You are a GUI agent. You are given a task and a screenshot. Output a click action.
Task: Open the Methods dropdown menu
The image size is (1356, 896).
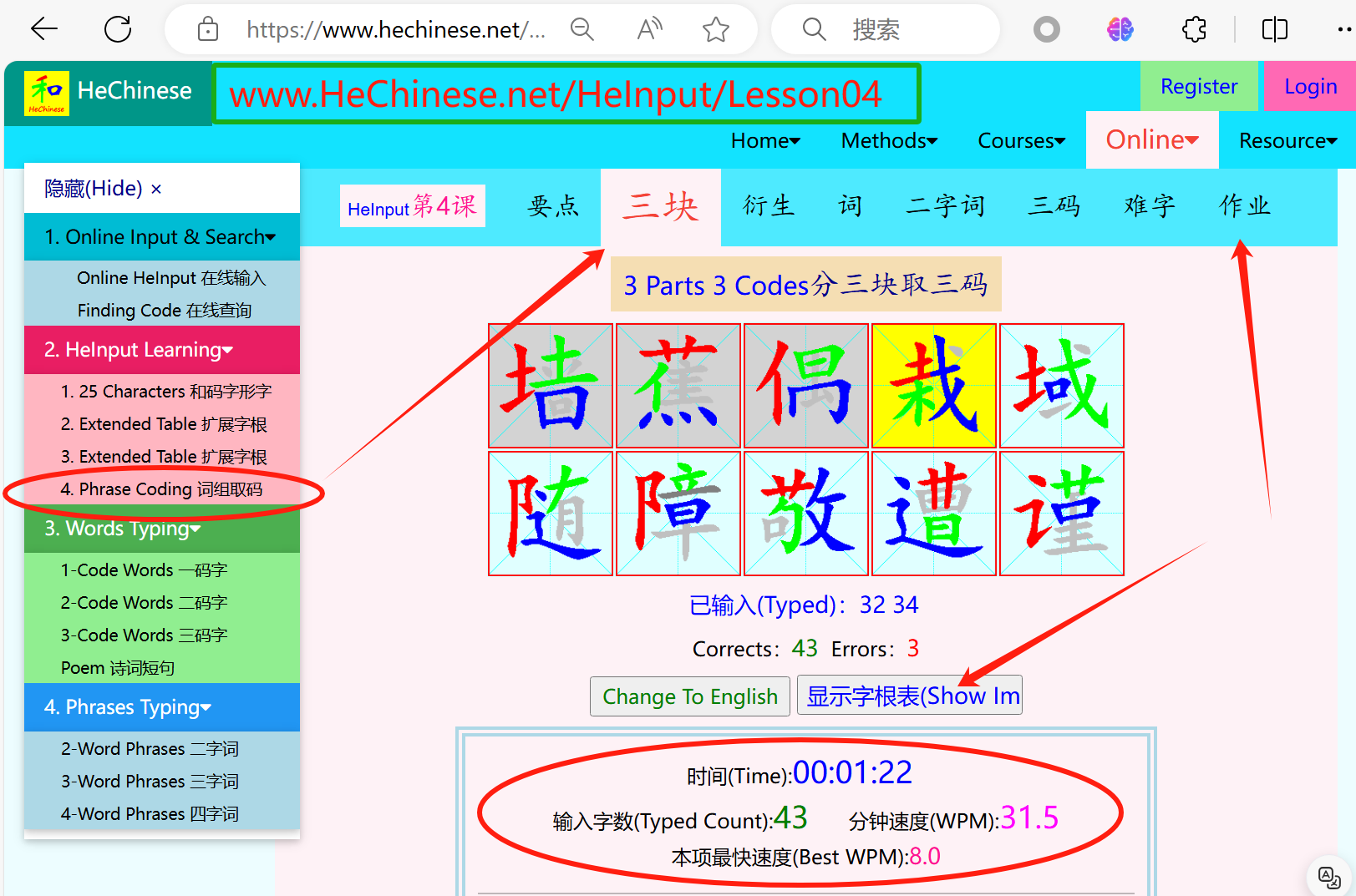(x=889, y=140)
